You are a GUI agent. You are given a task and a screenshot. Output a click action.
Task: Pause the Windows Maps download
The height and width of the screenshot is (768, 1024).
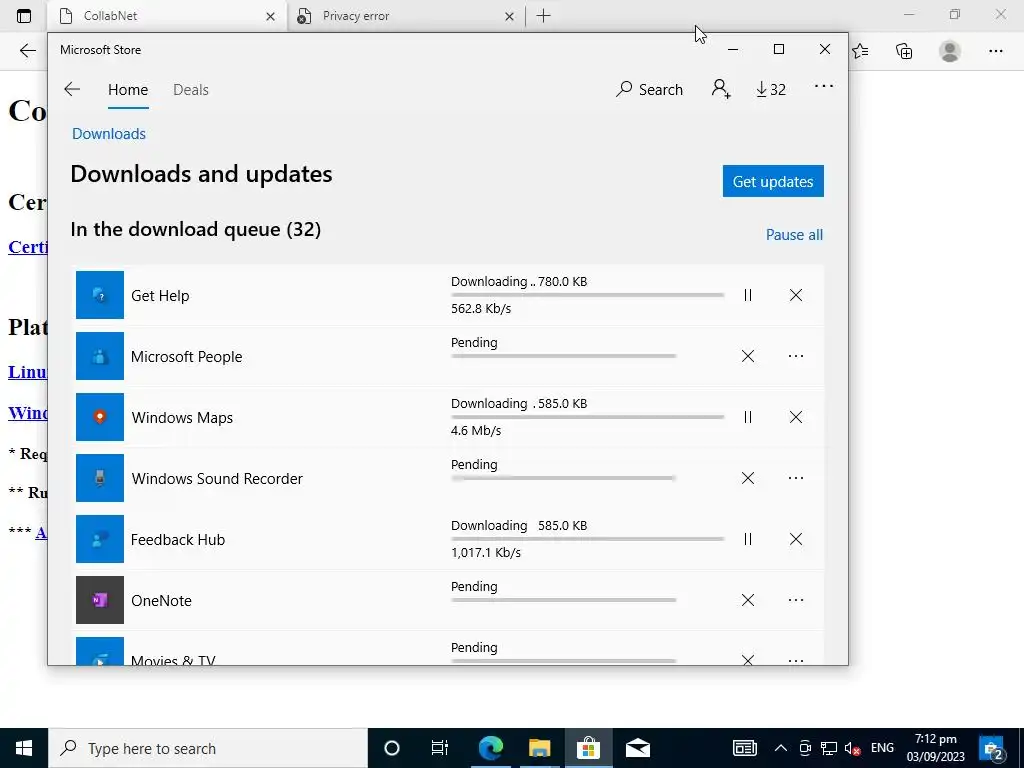click(x=748, y=417)
